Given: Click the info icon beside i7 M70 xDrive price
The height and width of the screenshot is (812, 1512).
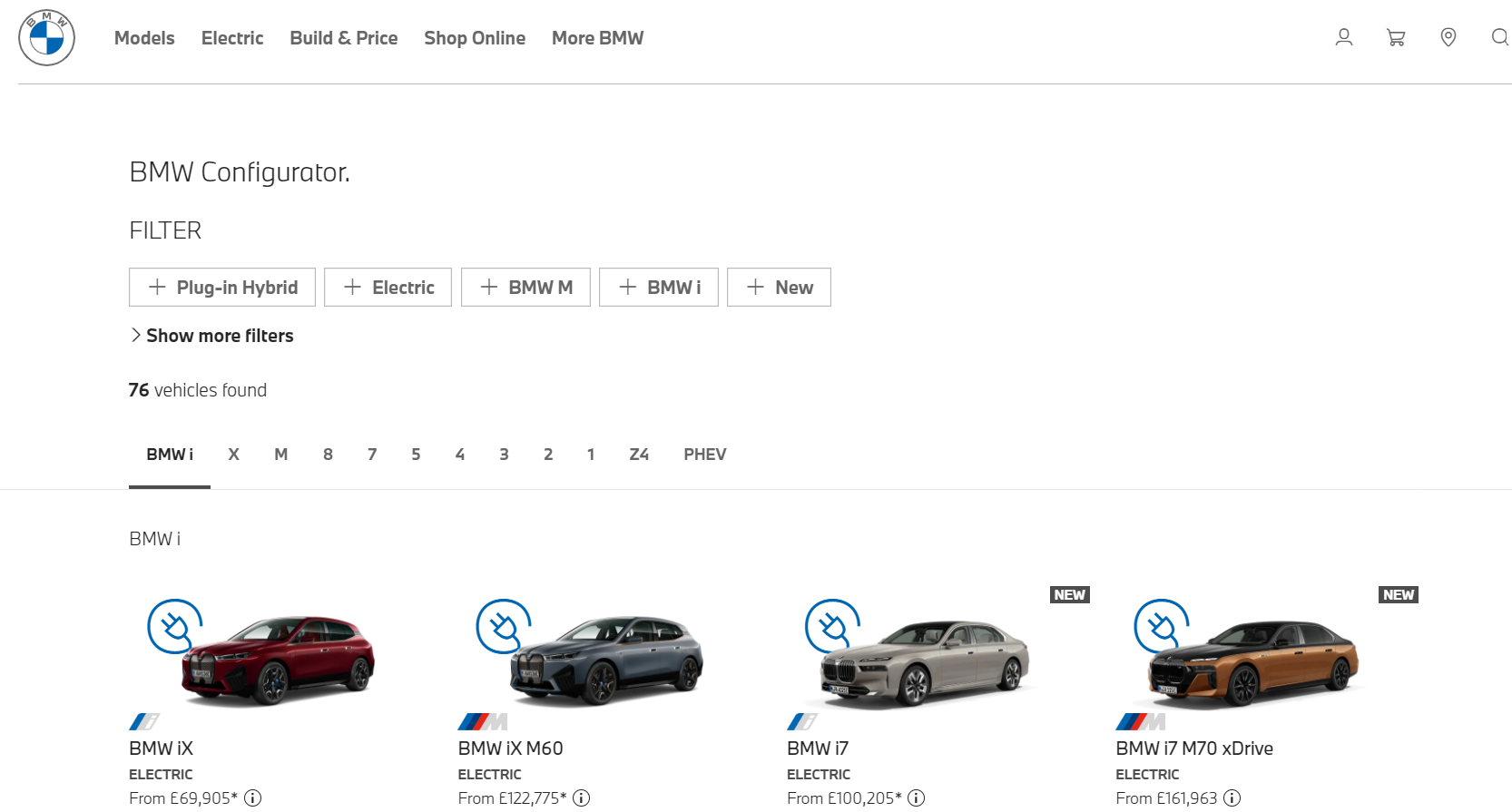Looking at the screenshot, I should (1232, 798).
